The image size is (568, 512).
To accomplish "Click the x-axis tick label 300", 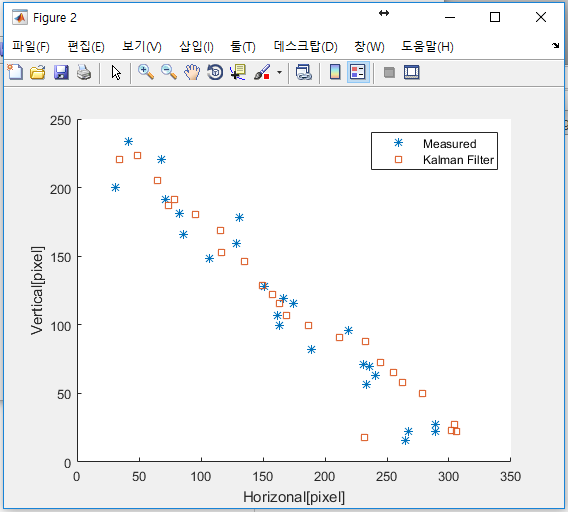I will (x=448, y=476).
